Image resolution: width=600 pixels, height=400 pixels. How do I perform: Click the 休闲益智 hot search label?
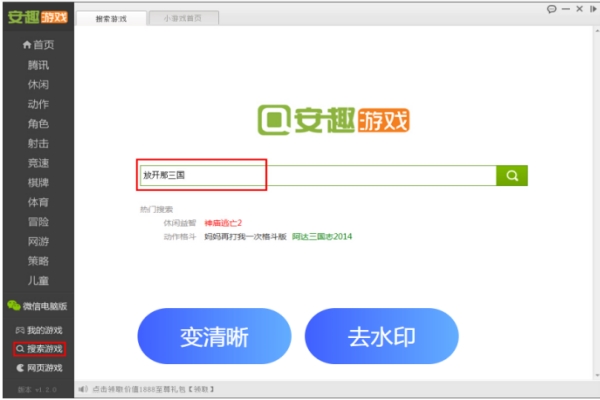pyautogui.click(x=179, y=223)
